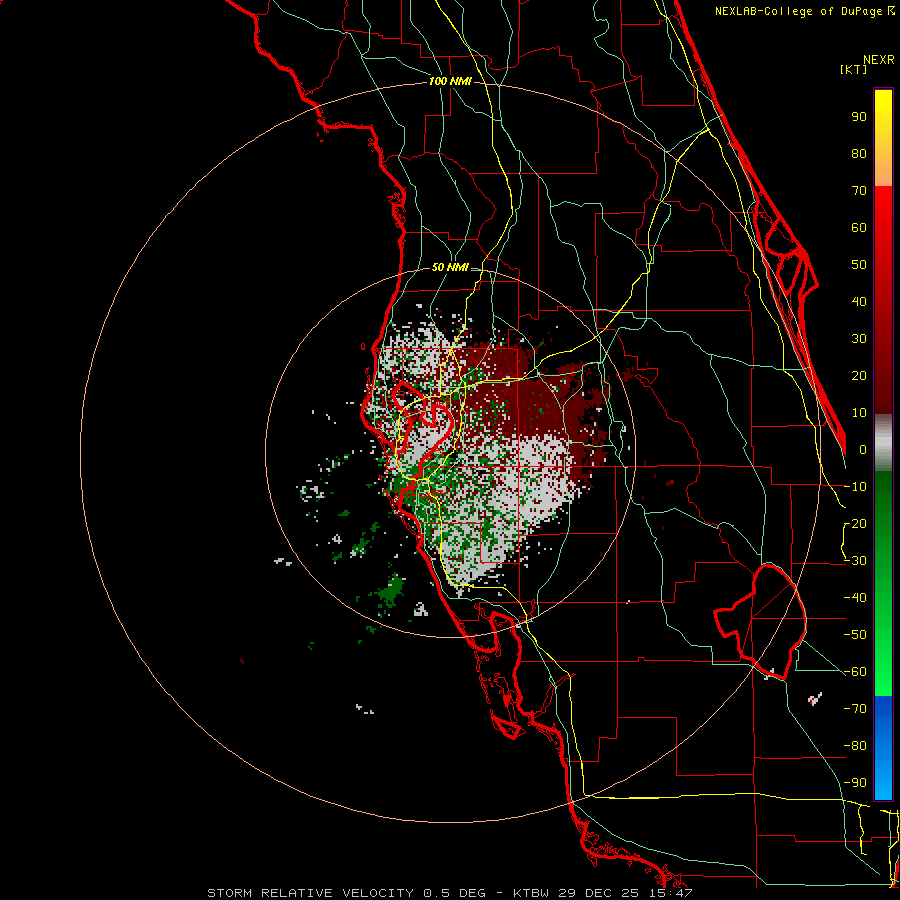The image size is (900, 900).
Task: Click the "STORM RELATIVE VELOCITY" caption text
Action: (x=310, y=893)
